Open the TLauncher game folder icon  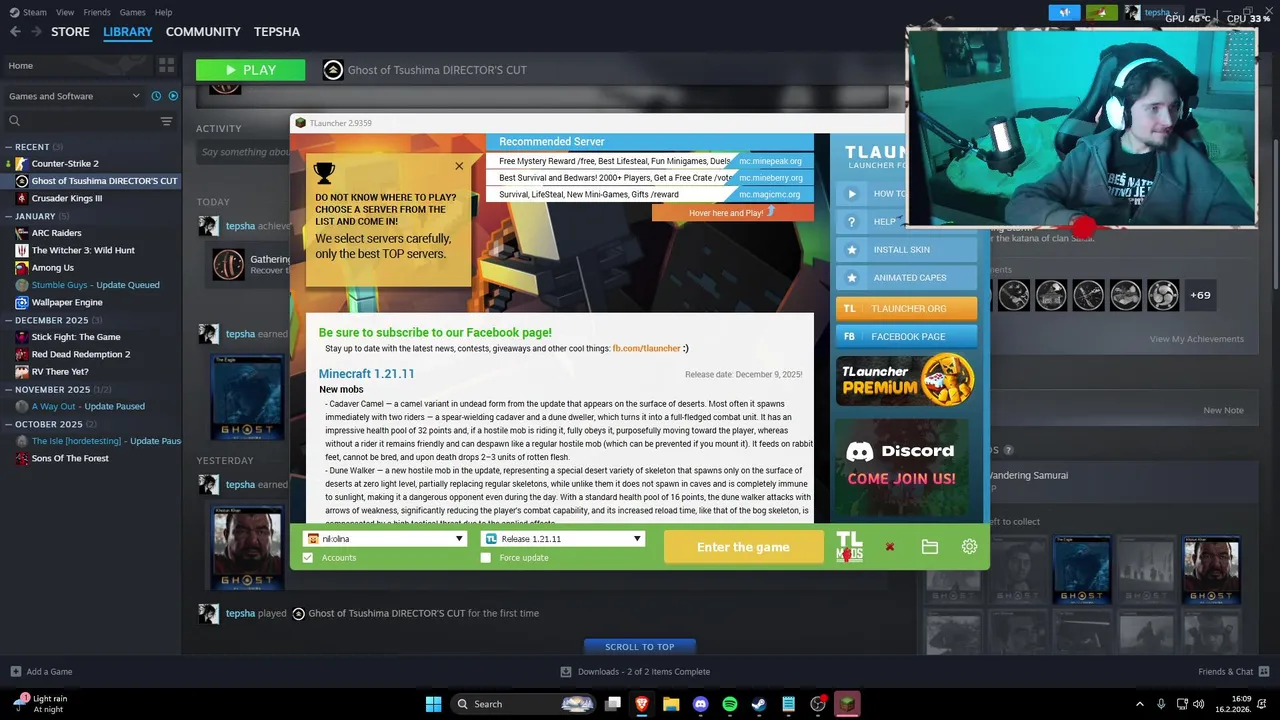tap(930, 547)
